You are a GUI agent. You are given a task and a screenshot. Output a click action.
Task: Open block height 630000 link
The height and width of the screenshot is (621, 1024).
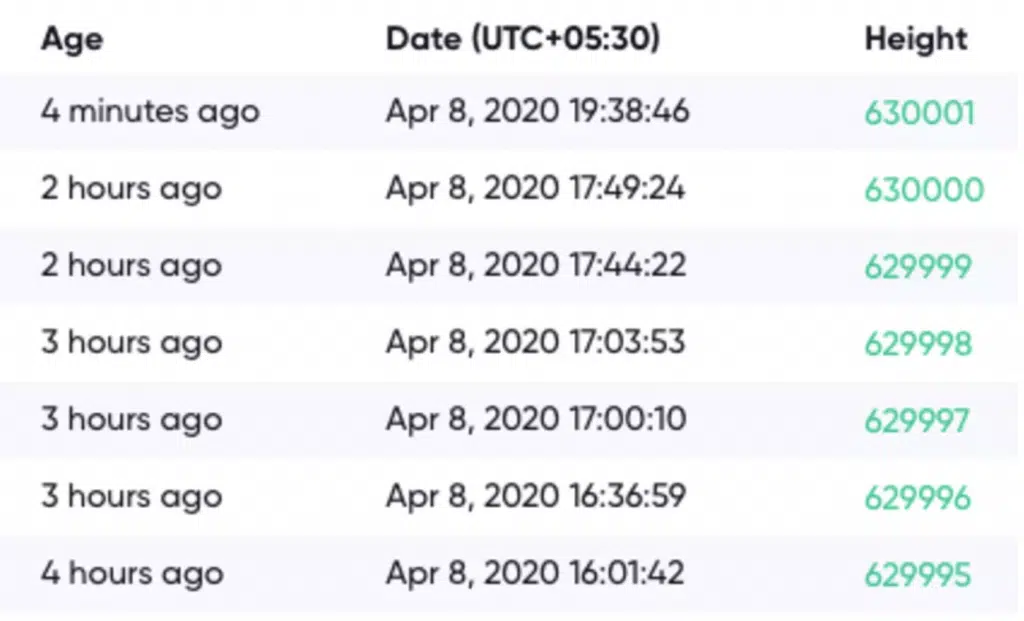(x=924, y=190)
